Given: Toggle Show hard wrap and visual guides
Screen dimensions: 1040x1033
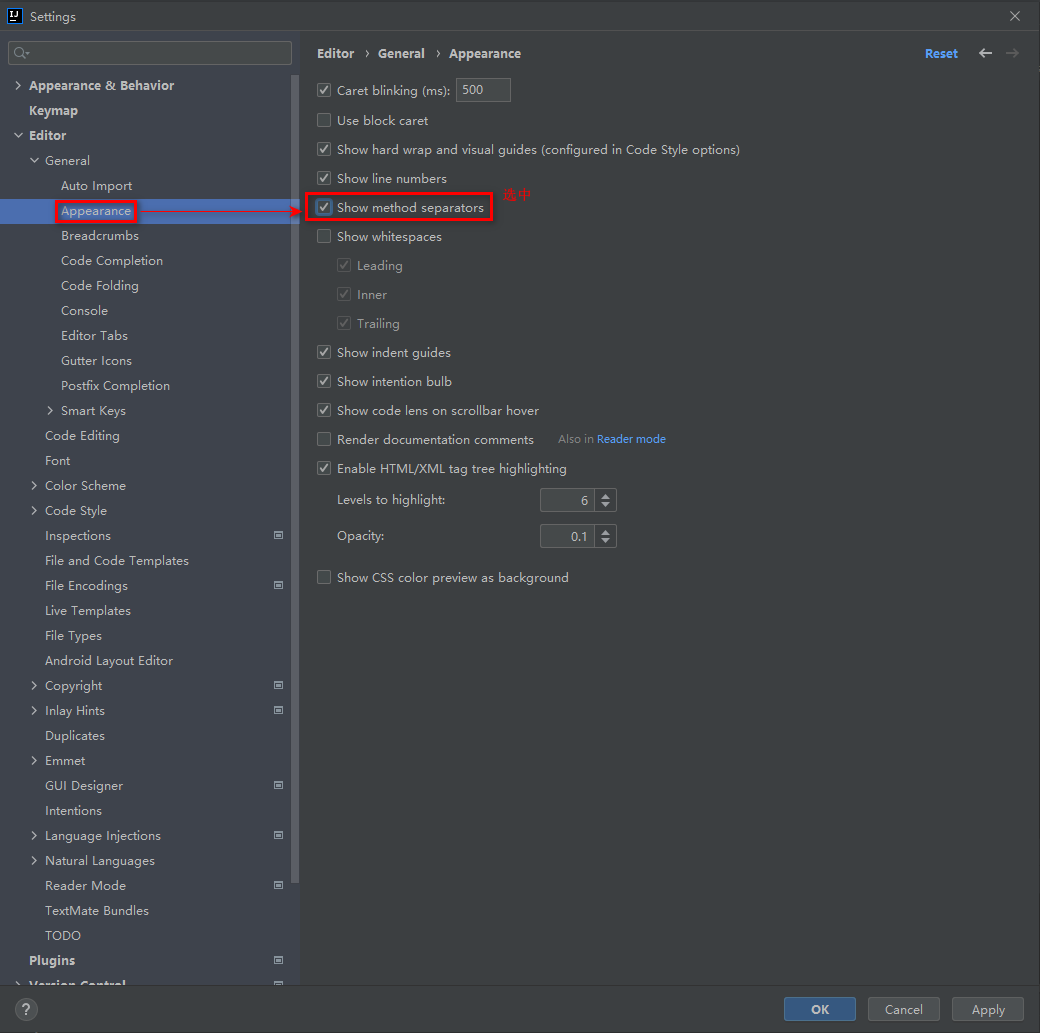Looking at the screenshot, I should [324, 149].
